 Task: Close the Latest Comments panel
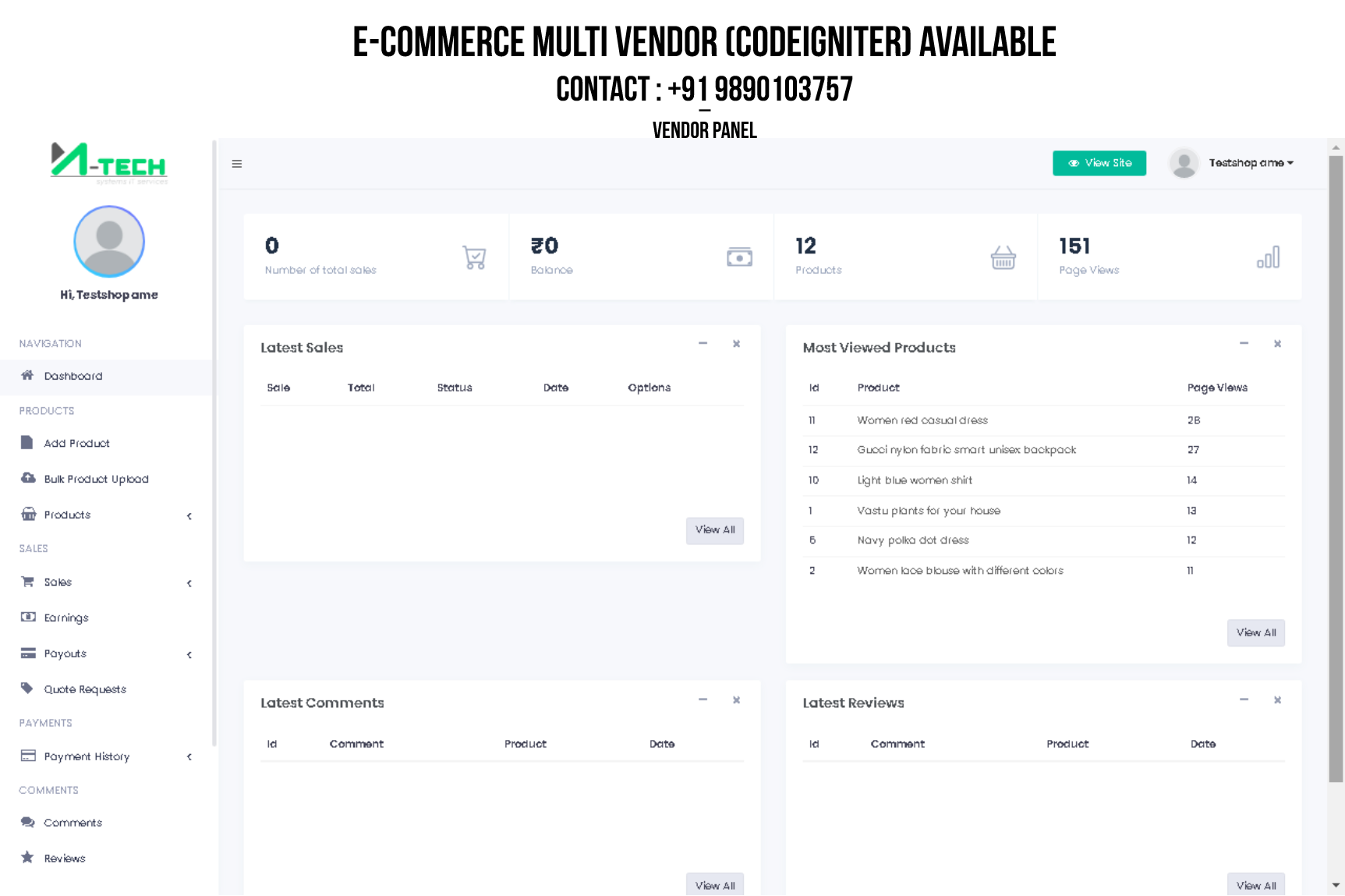pyautogui.click(x=736, y=700)
